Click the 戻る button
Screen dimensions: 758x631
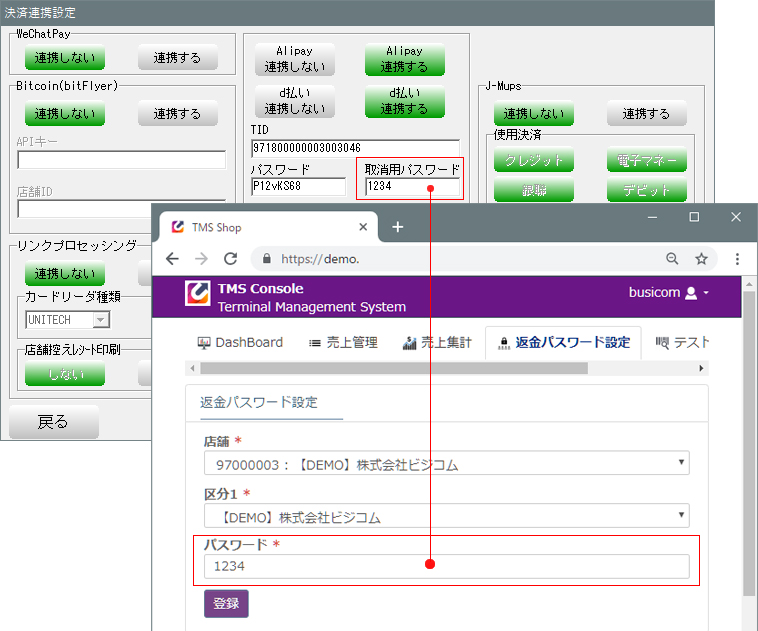pos(54,421)
